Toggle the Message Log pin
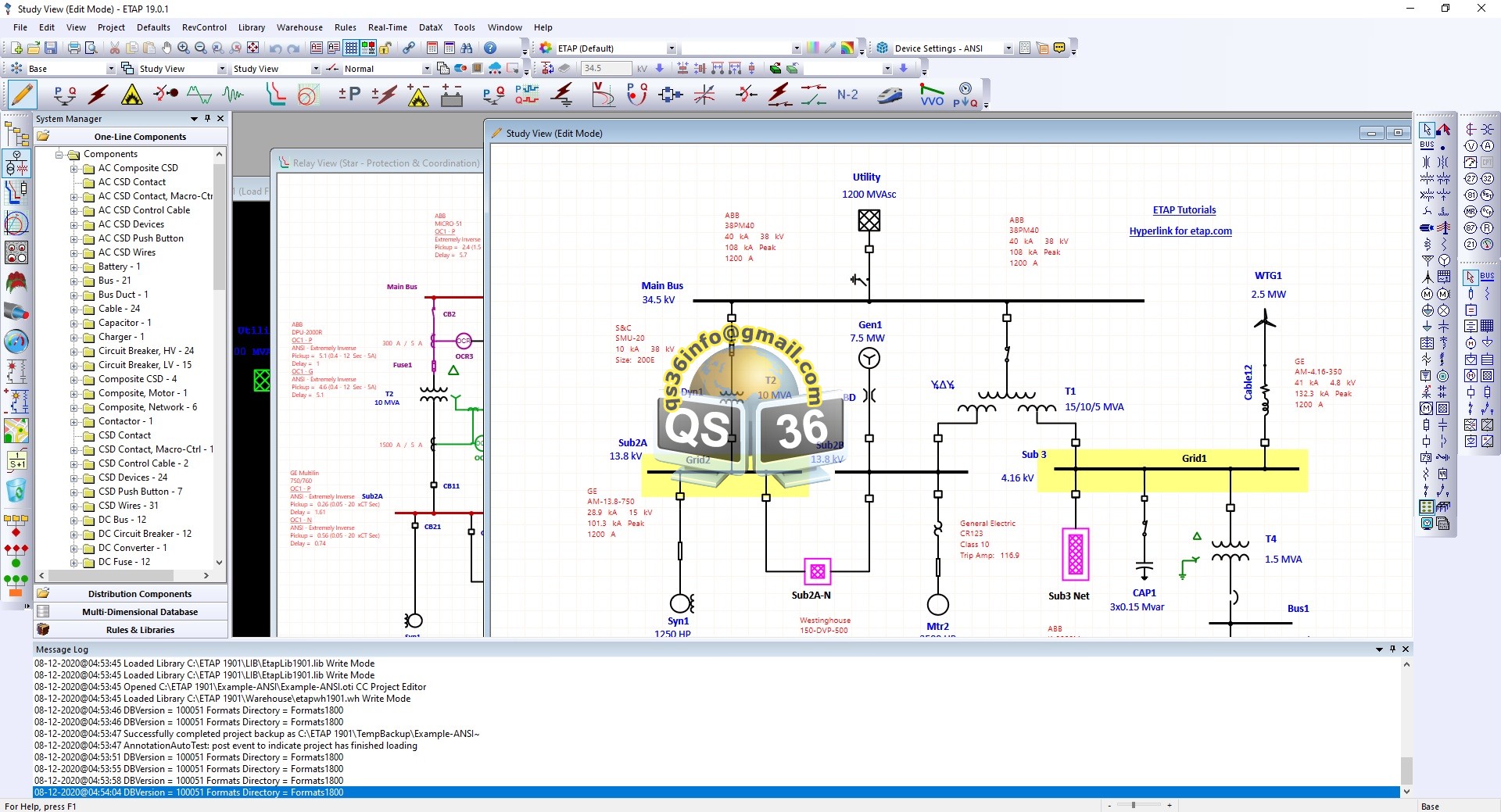 1392,649
